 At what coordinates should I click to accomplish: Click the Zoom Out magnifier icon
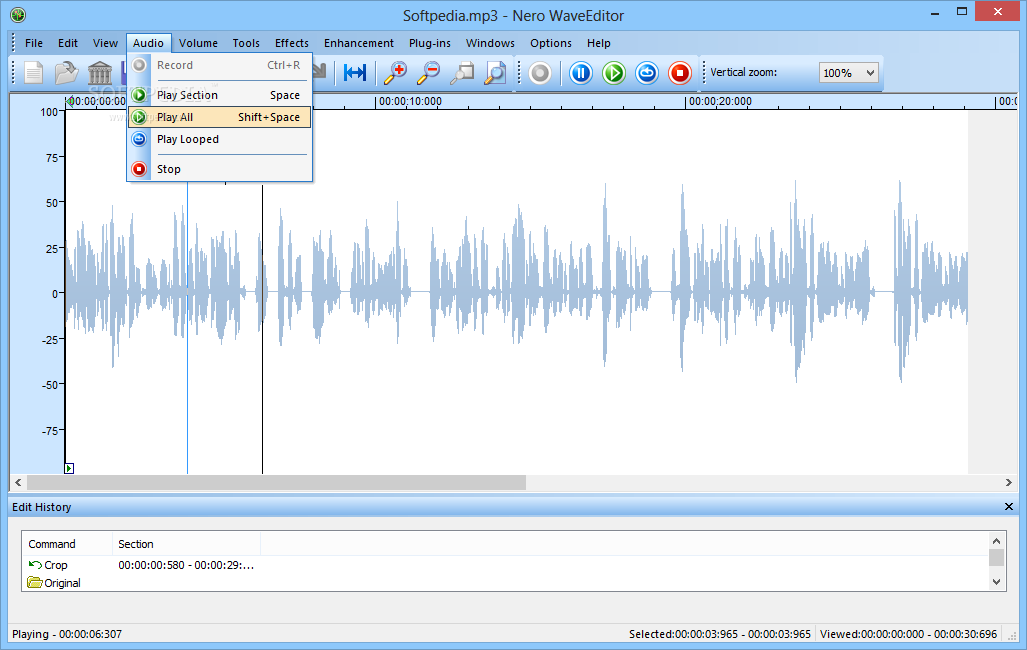pos(428,73)
